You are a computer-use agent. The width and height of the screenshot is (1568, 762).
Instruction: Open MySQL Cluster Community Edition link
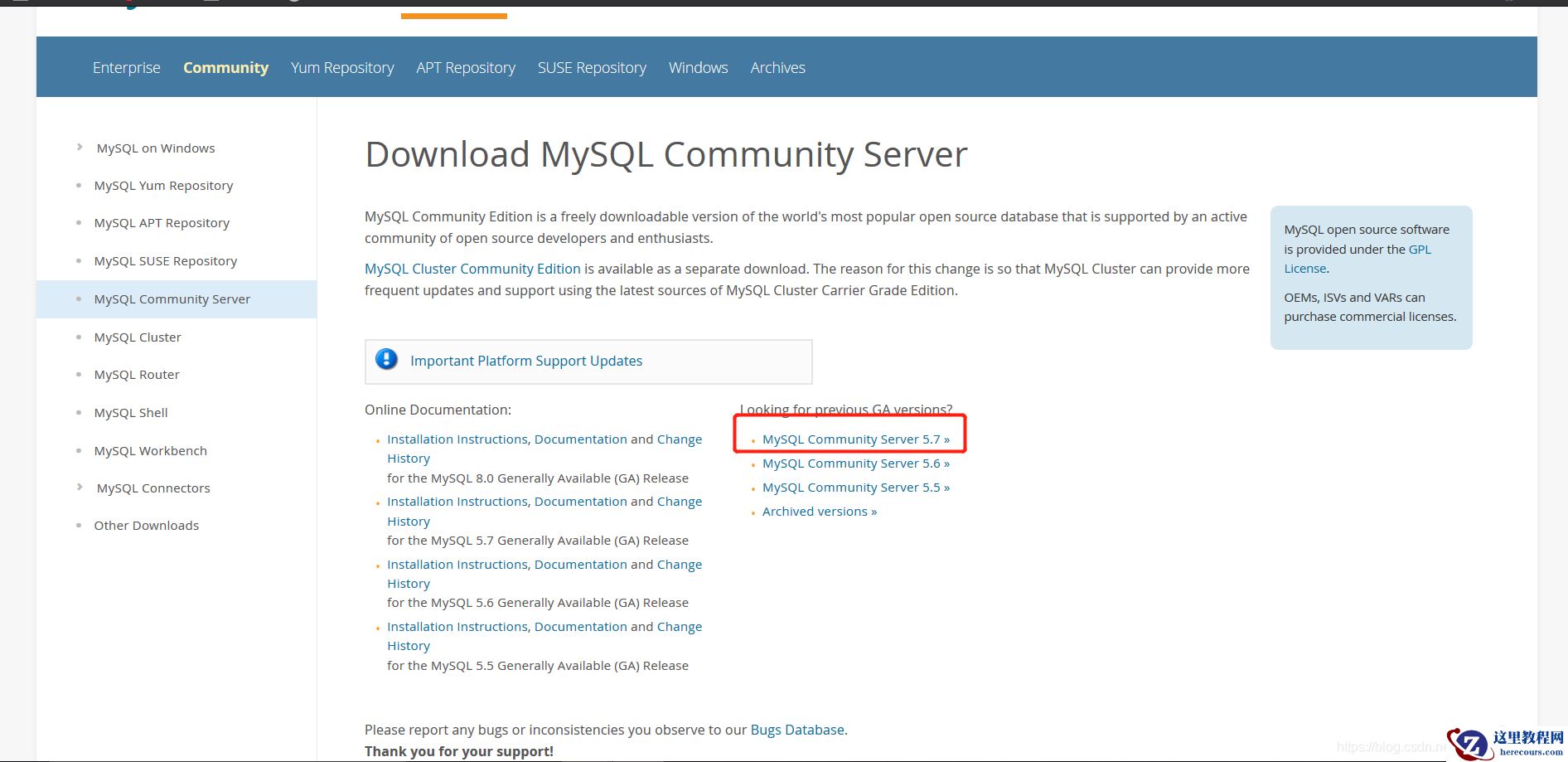[x=472, y=269]
